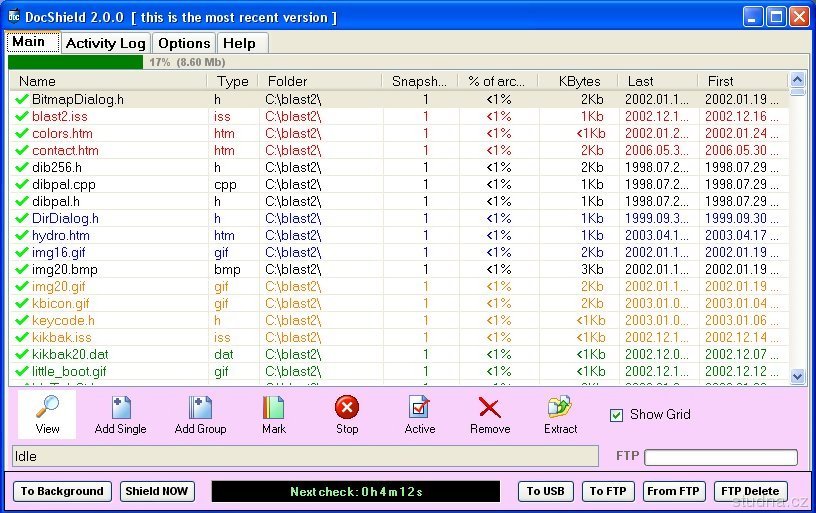Sort by the Folder column header
816x513 pixels.
coord(320,81)
